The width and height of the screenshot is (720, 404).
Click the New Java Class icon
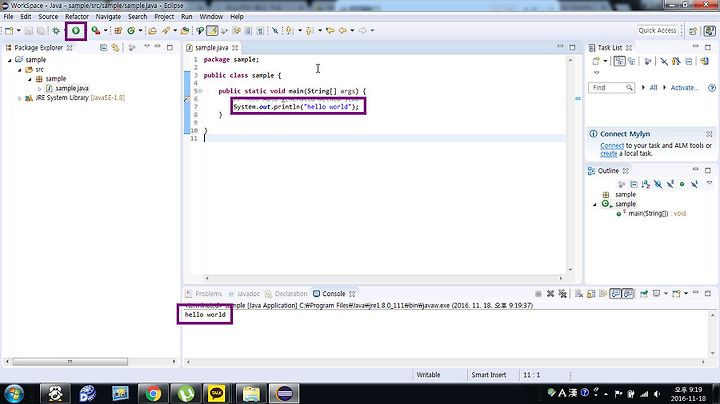coord(132,30)
